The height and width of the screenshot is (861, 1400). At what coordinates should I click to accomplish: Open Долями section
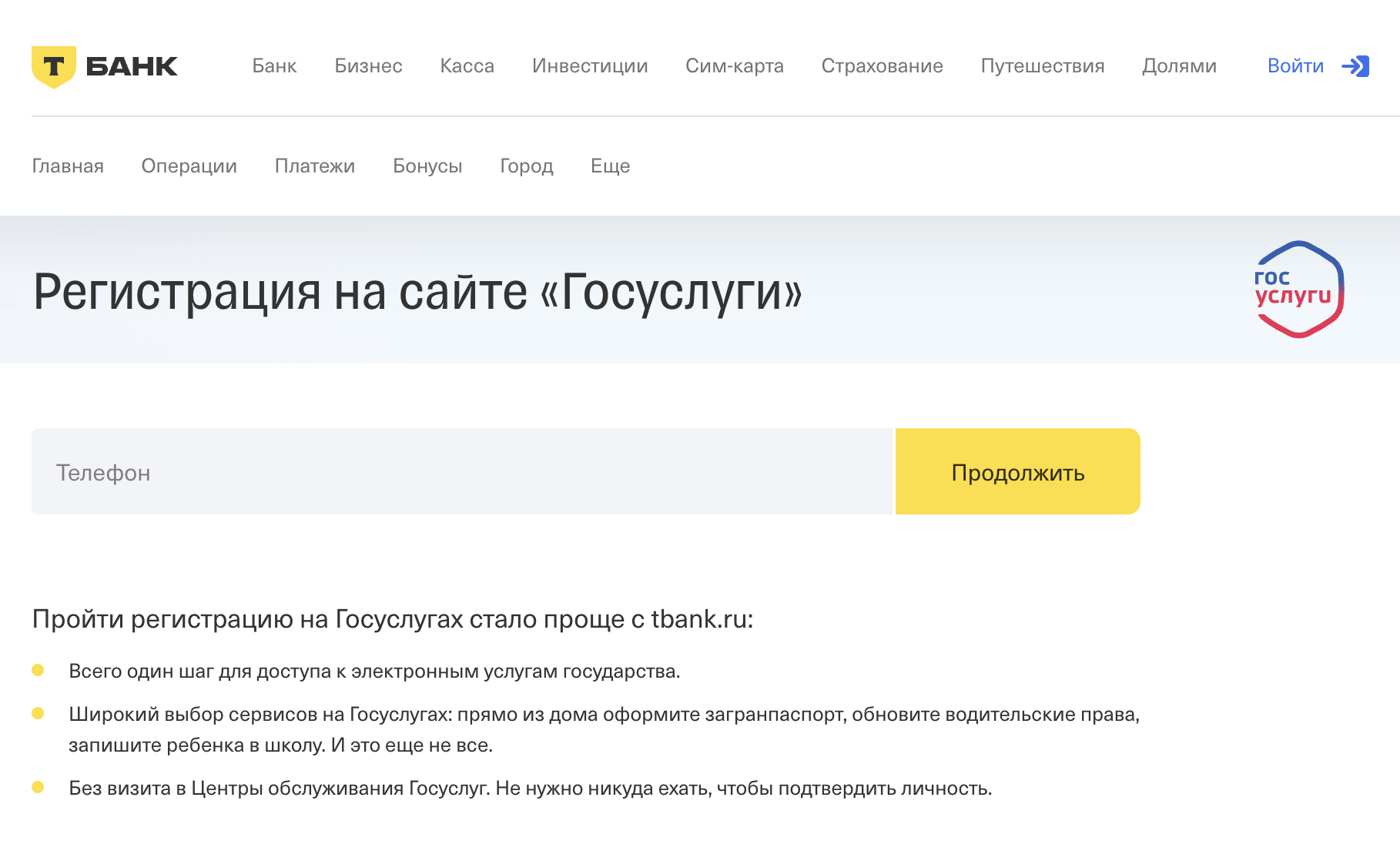tap(1179, 66)
